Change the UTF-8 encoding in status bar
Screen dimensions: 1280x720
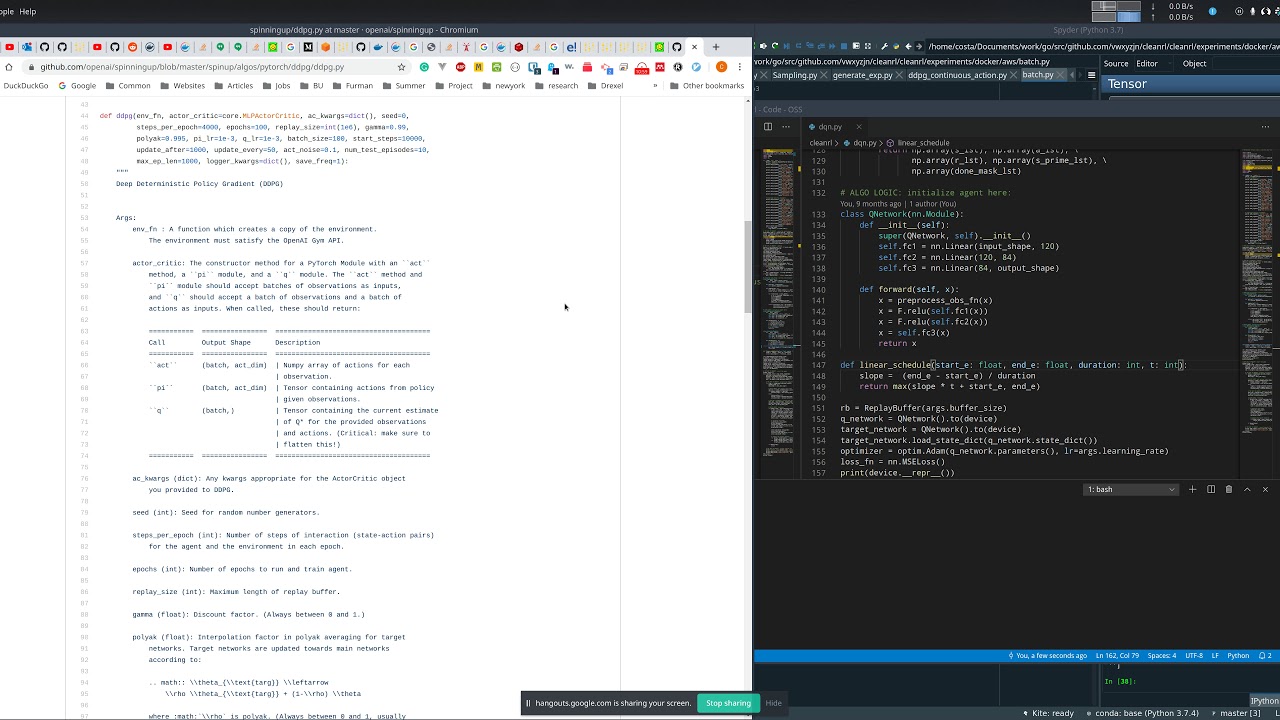pyautogui.click(x=1194, y=656)
